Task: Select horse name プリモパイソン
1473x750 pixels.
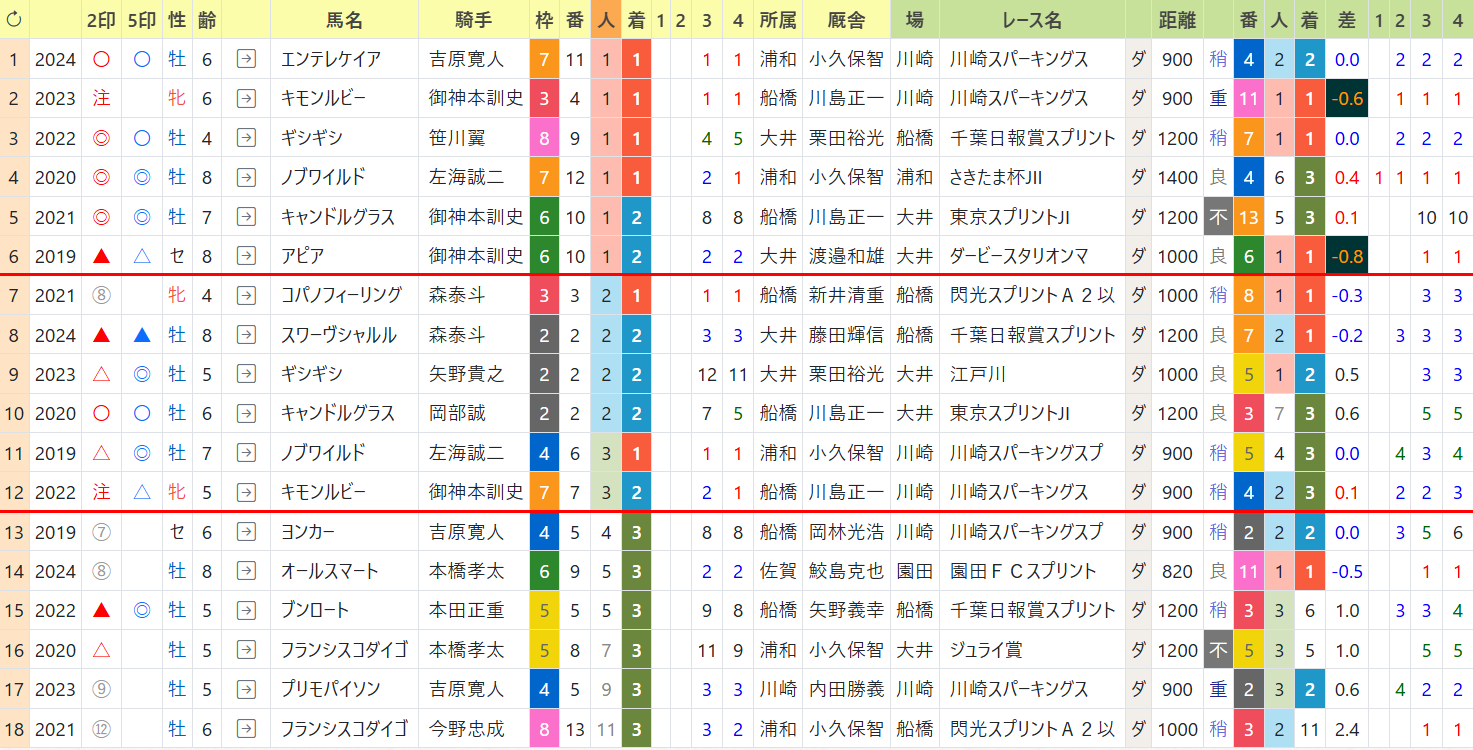Action: 330,689
